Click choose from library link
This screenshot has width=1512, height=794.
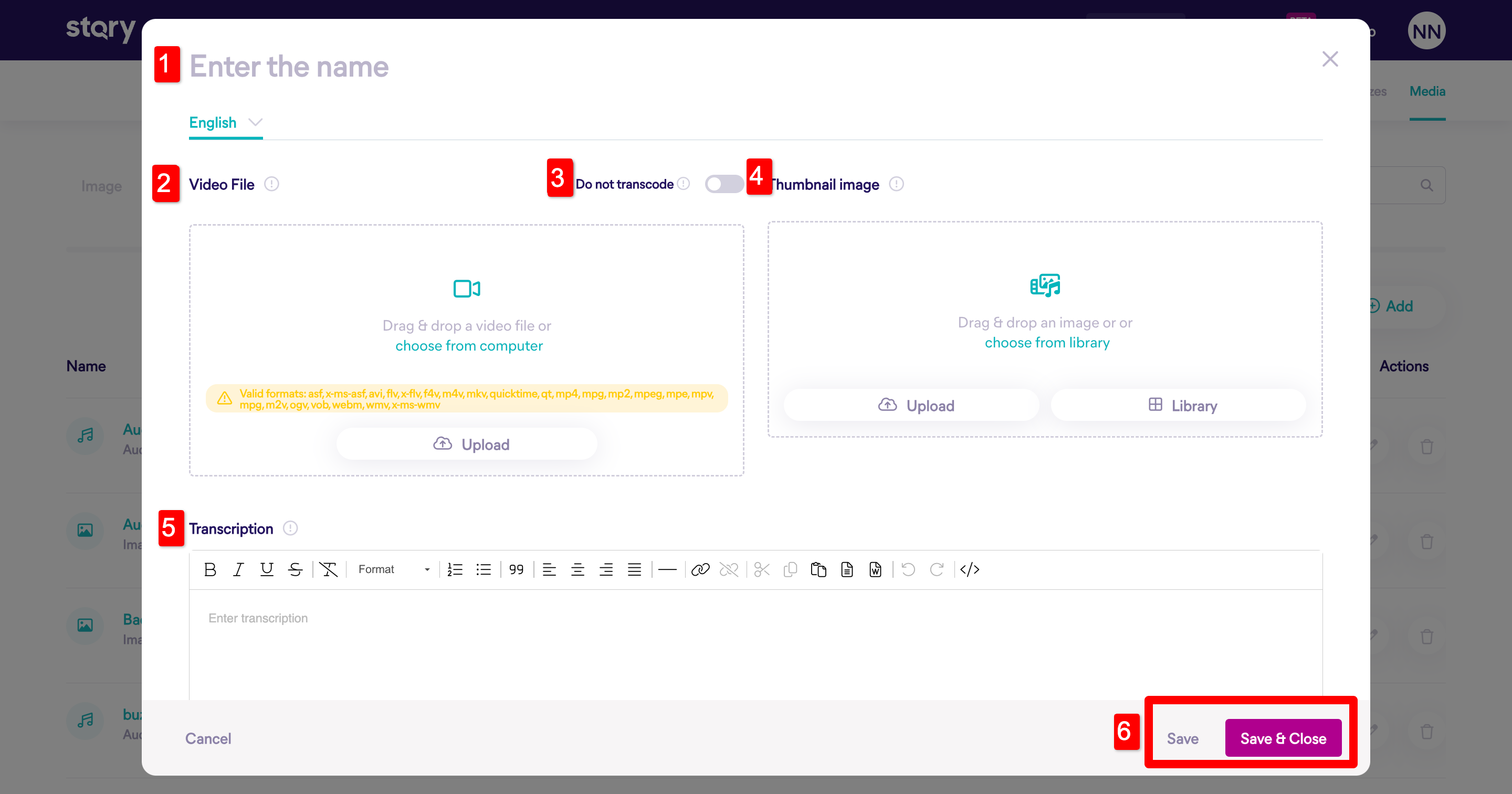click(1047, 343)
